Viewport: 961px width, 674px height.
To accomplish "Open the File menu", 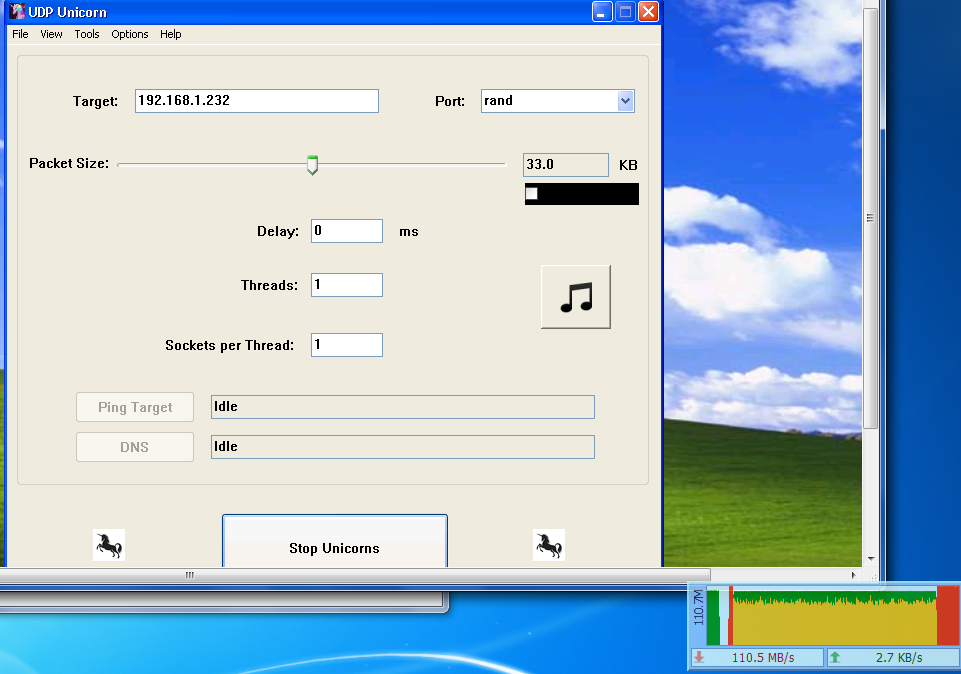I will click(20, 34).
